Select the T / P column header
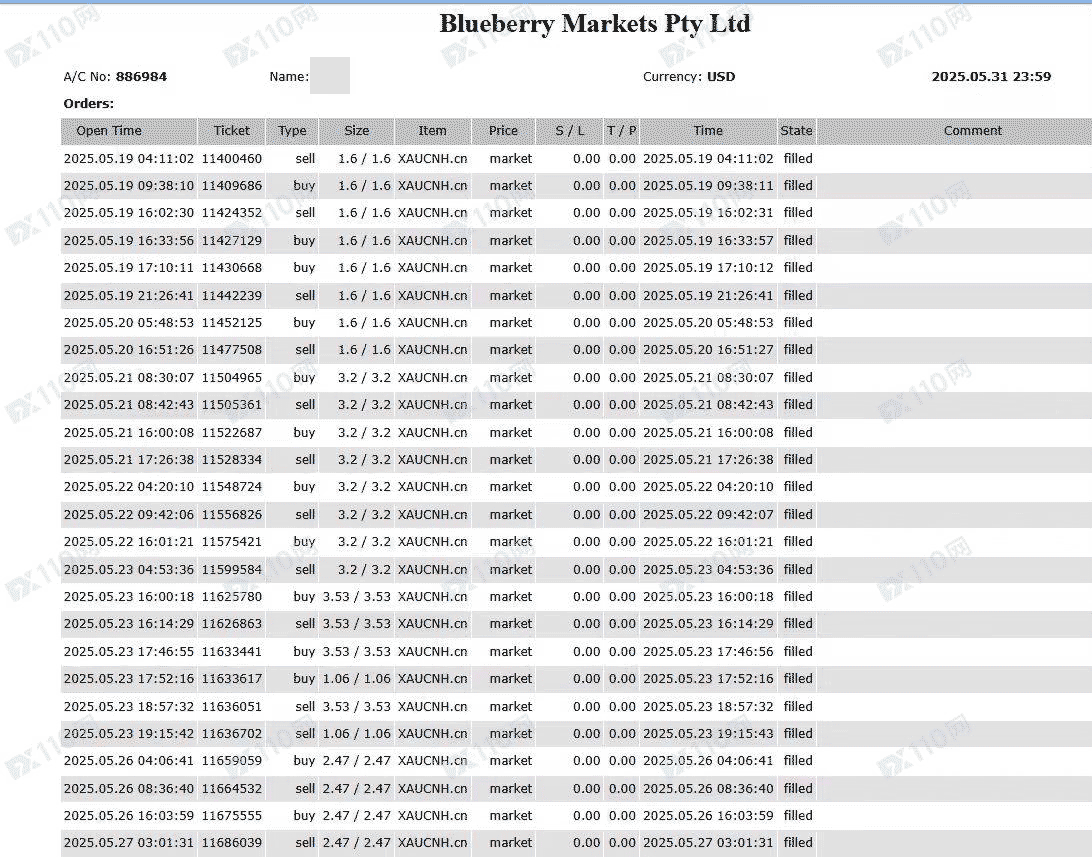 [x=621, y=131]
